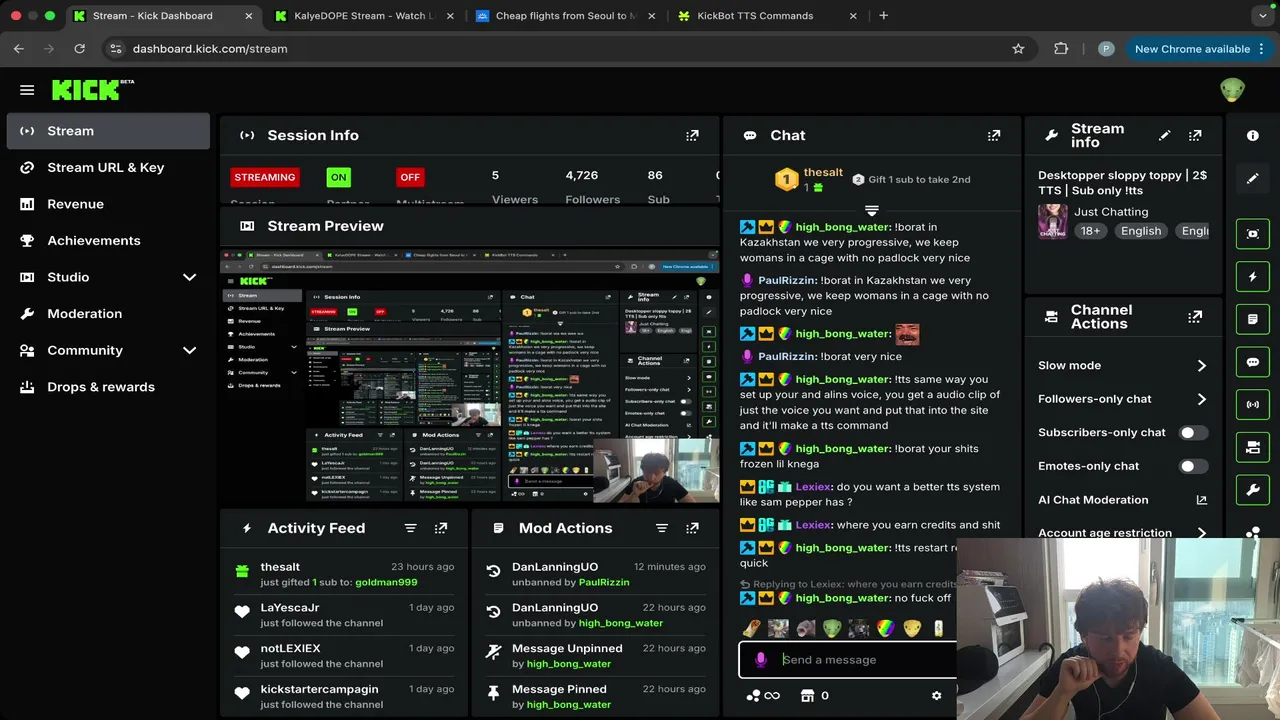Open the Moderation page
The height and width of the screenshot is (720, 1280).
click(x=108, y=313)
